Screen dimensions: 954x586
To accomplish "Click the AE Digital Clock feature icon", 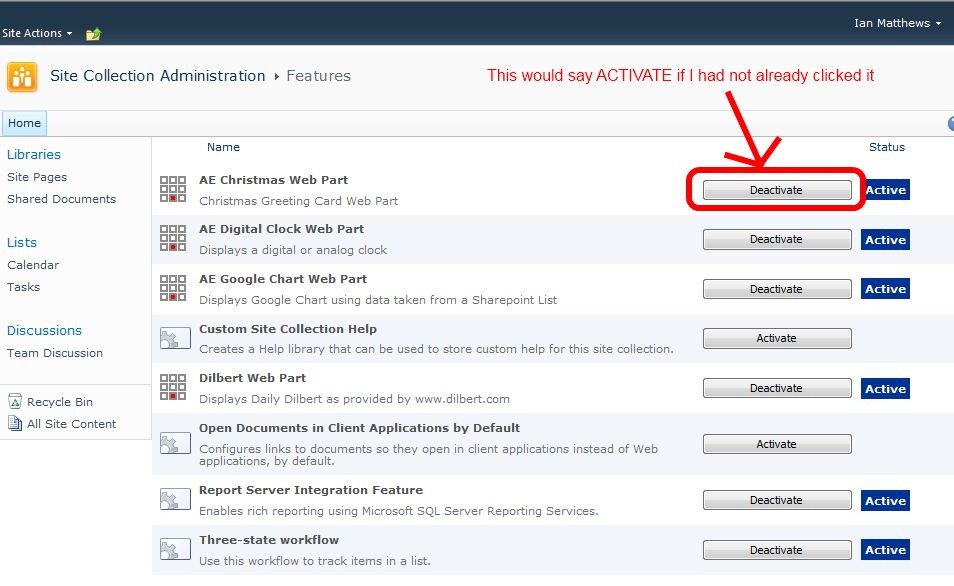I will pos(173,238).
